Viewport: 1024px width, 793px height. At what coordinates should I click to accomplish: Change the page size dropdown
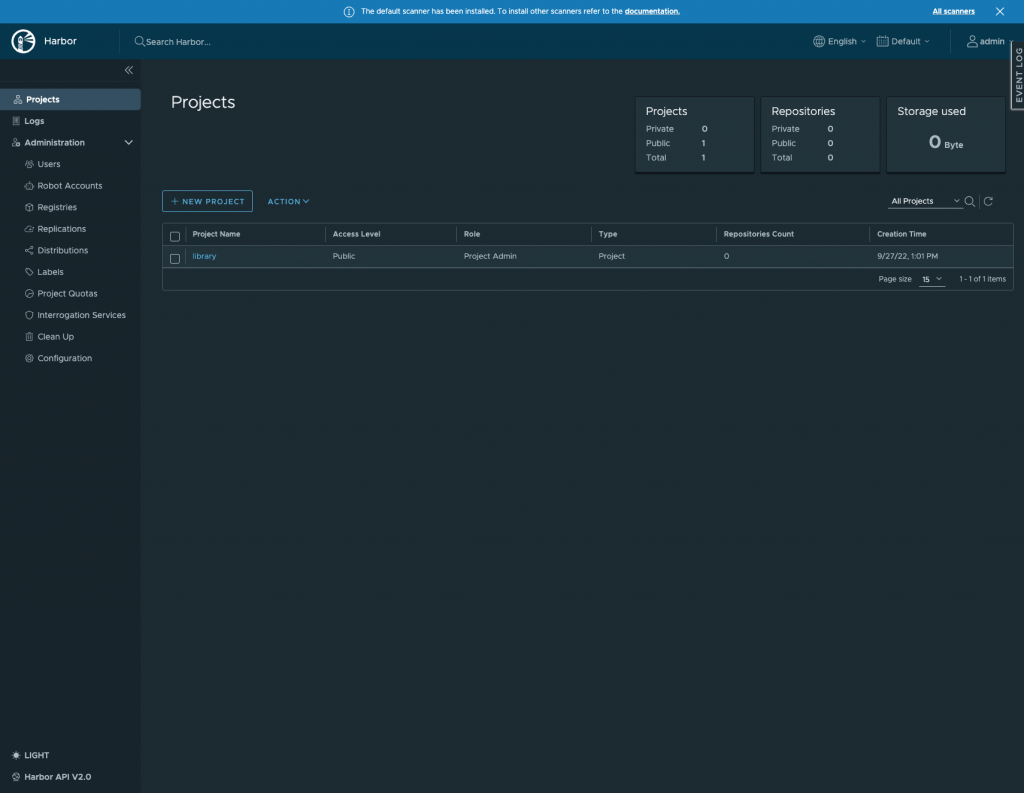pos(932,280)
